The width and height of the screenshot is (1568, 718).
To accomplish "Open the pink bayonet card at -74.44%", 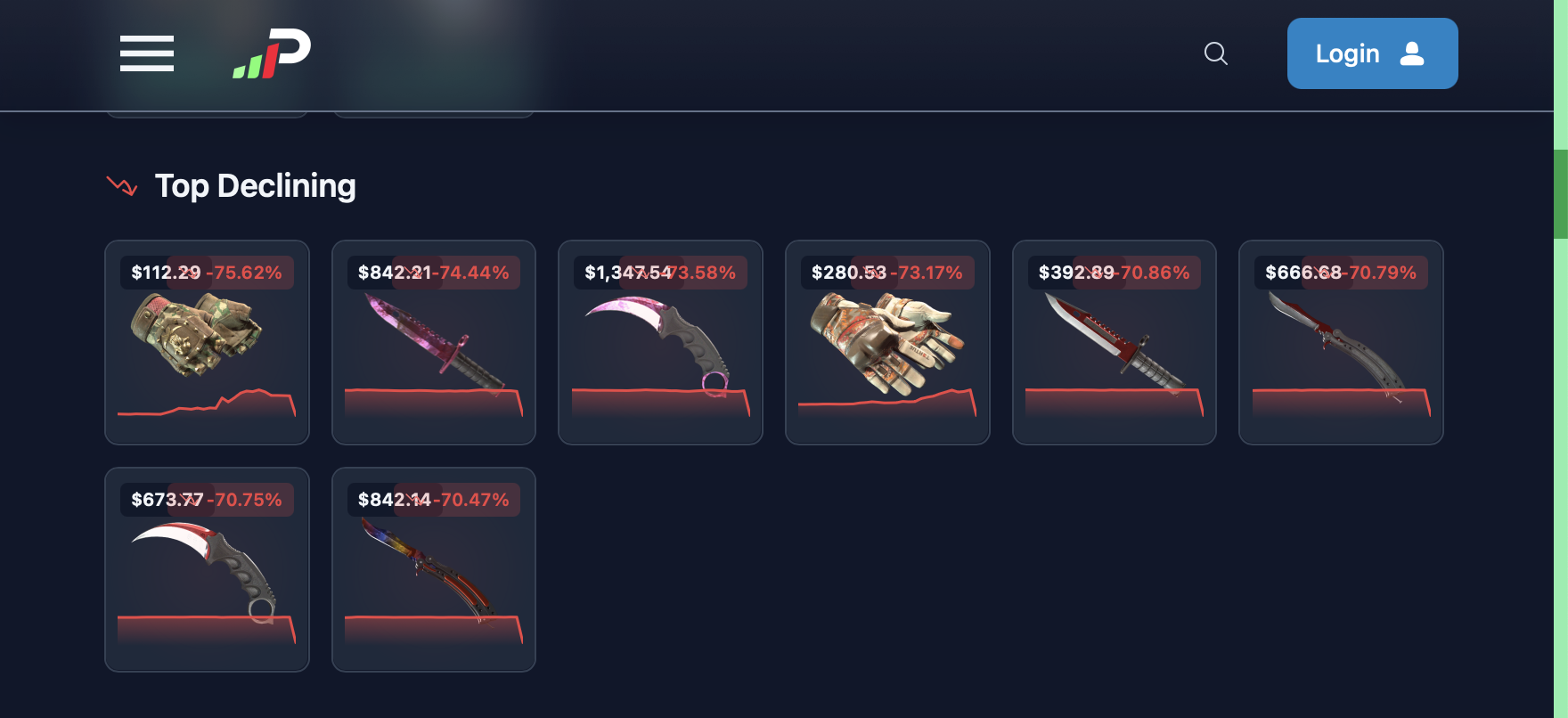I will [x=434, y=342].
